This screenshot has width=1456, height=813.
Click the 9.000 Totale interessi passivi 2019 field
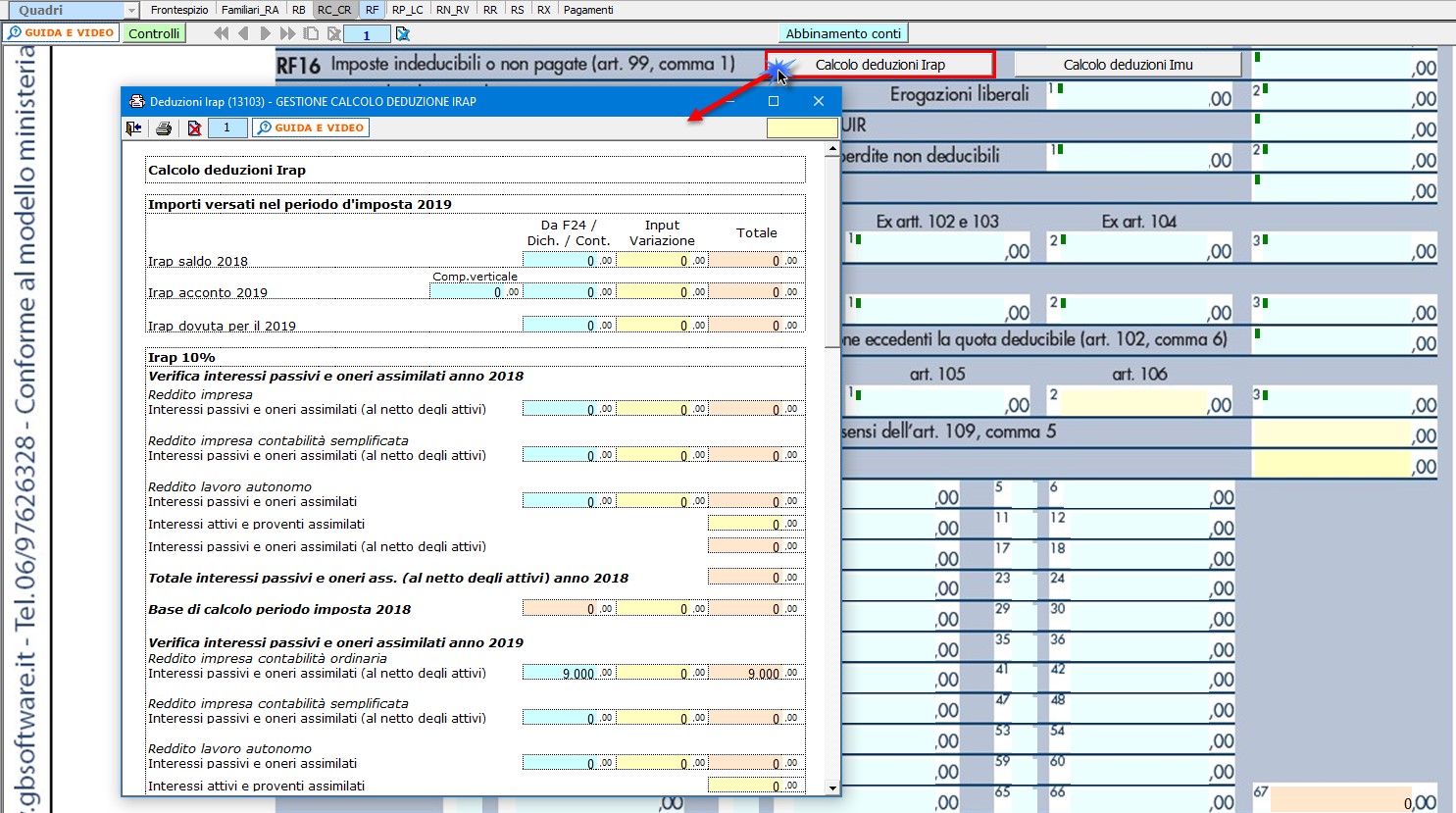coord(754,673)
